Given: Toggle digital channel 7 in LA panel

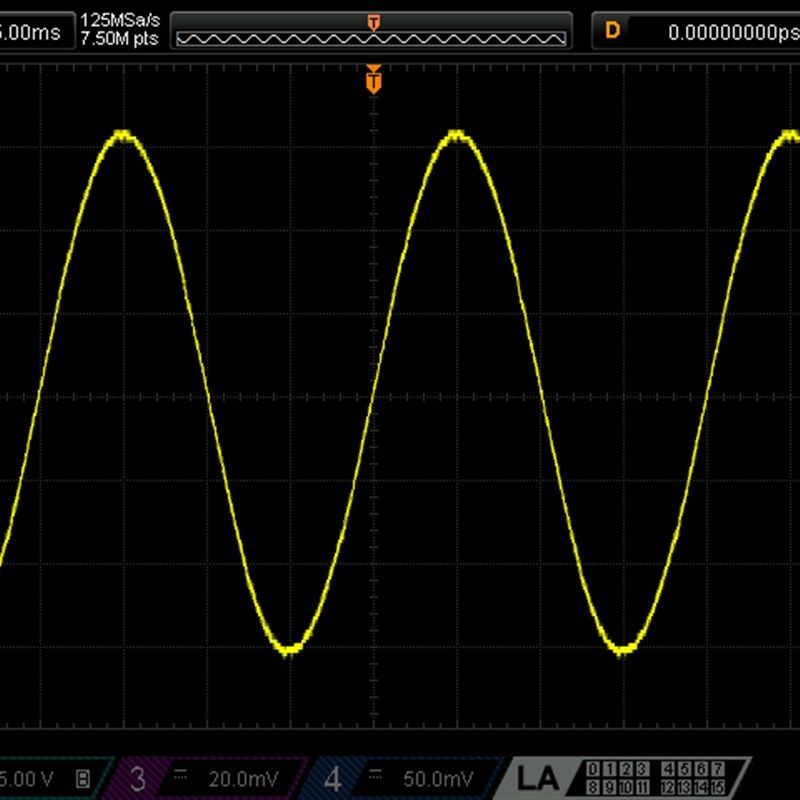Looking at the screenshot, I should tap(718, 768).
